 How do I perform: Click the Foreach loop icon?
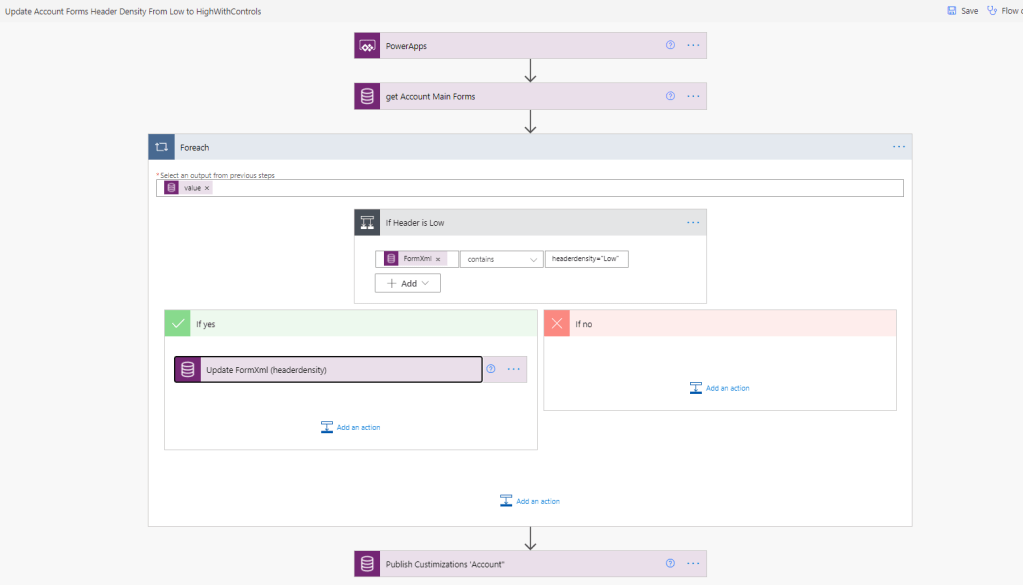[161, 147]
